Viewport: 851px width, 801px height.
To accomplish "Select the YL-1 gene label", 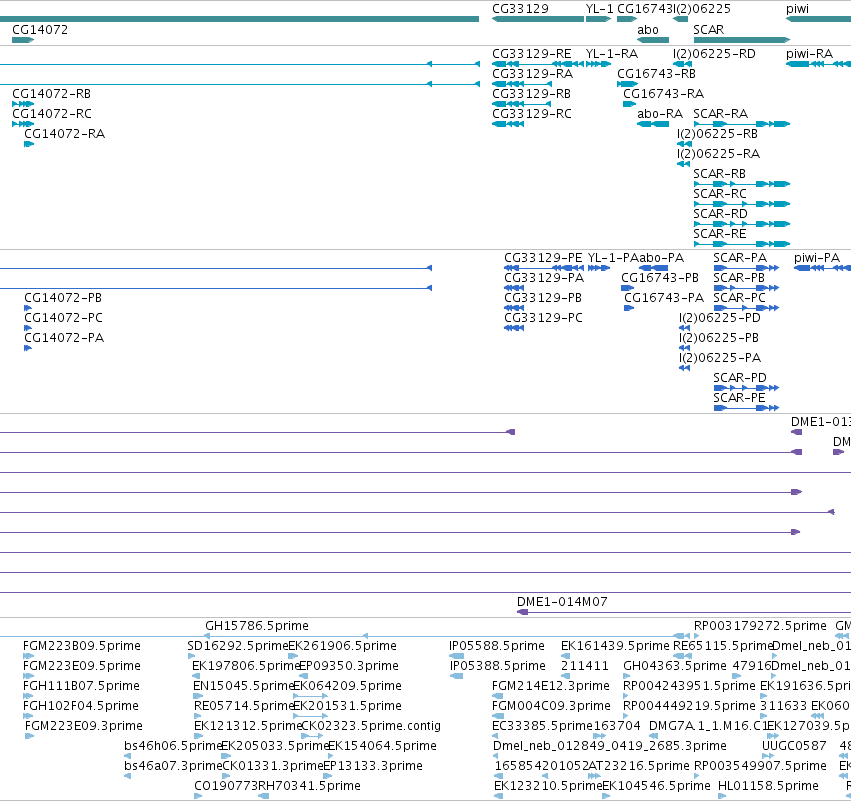I will (x=599, y=9).
